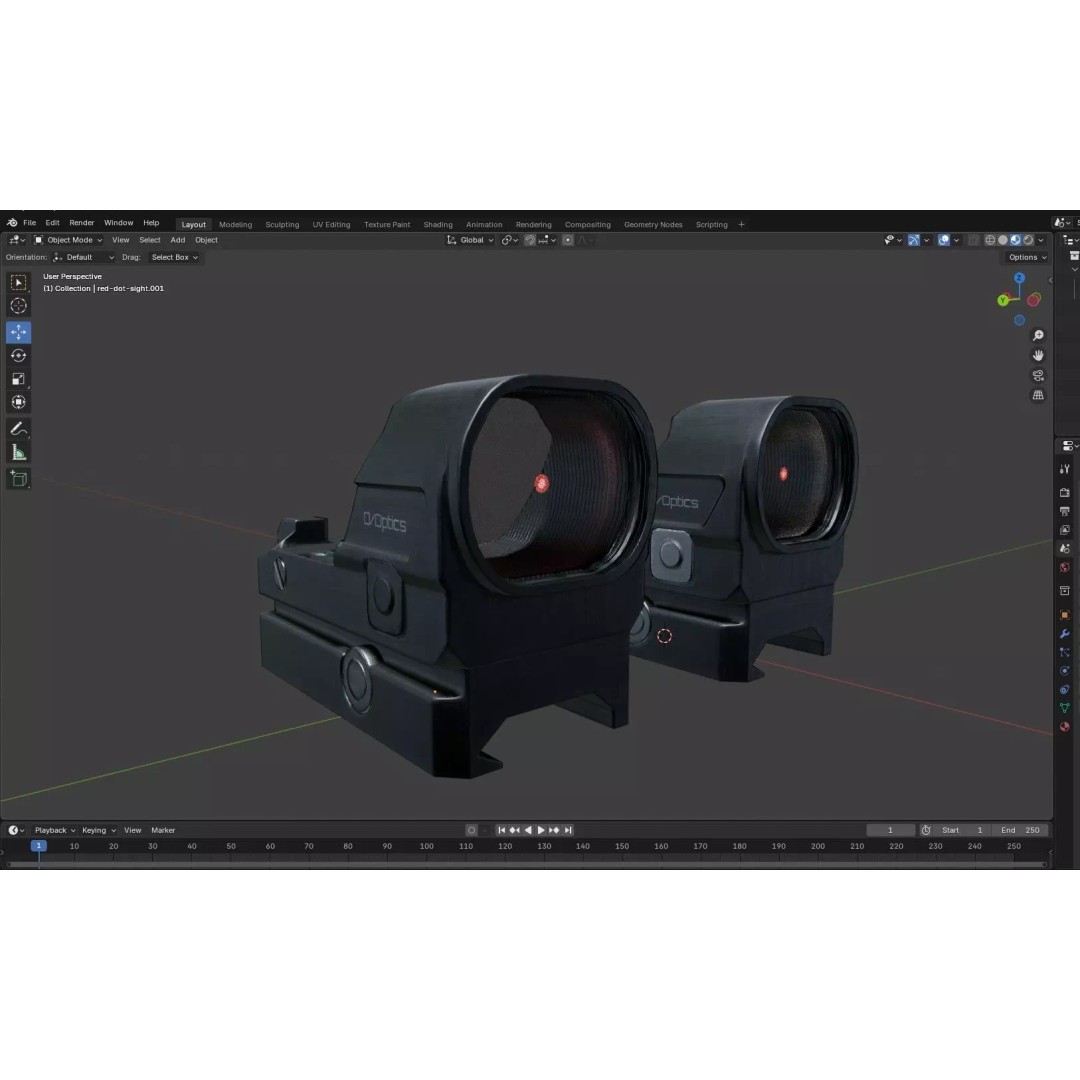Click the pan view hand icon
1080x1080 pixels.
tap(1038, 355)
